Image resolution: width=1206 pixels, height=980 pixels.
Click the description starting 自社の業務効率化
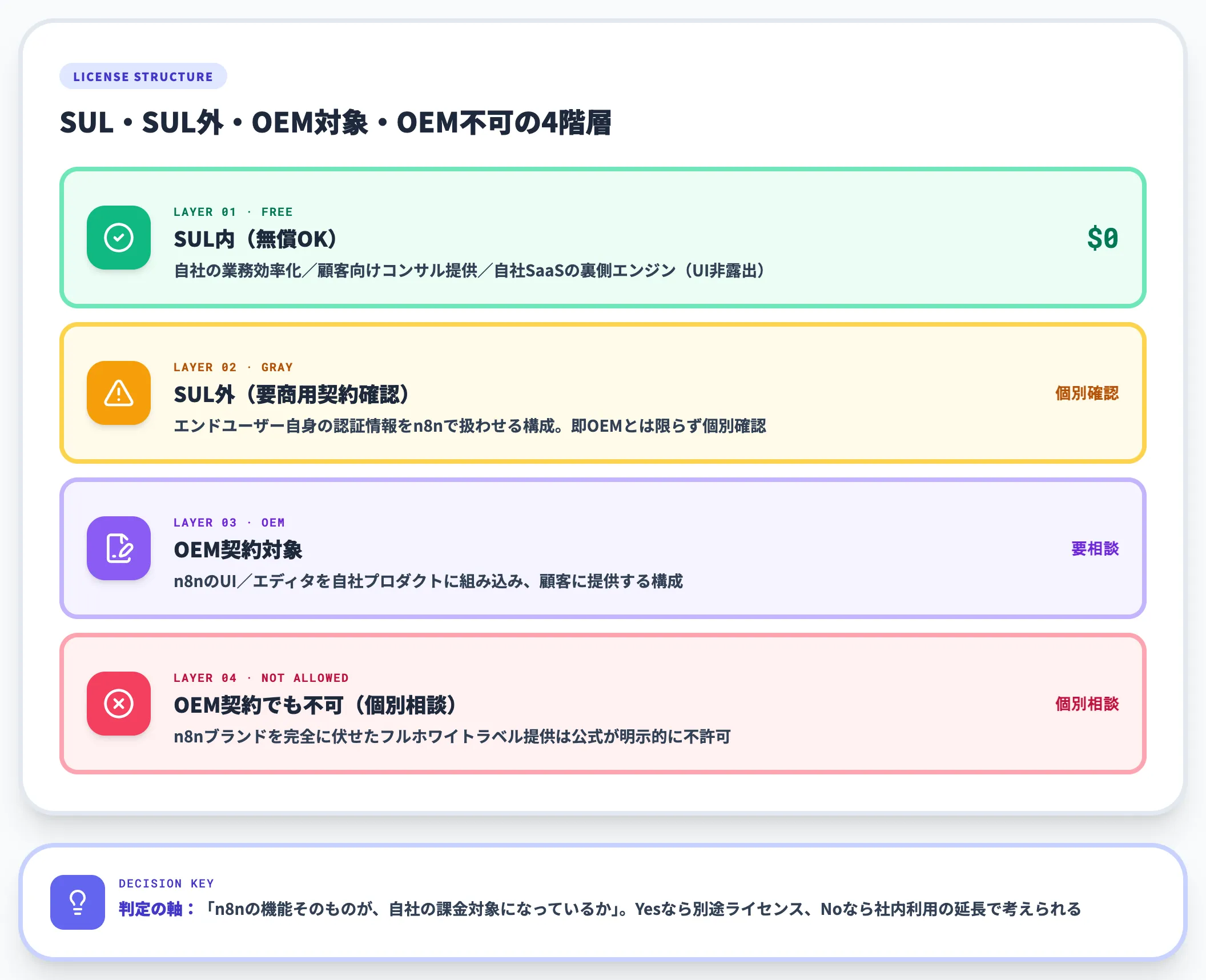tap(469, 271)
